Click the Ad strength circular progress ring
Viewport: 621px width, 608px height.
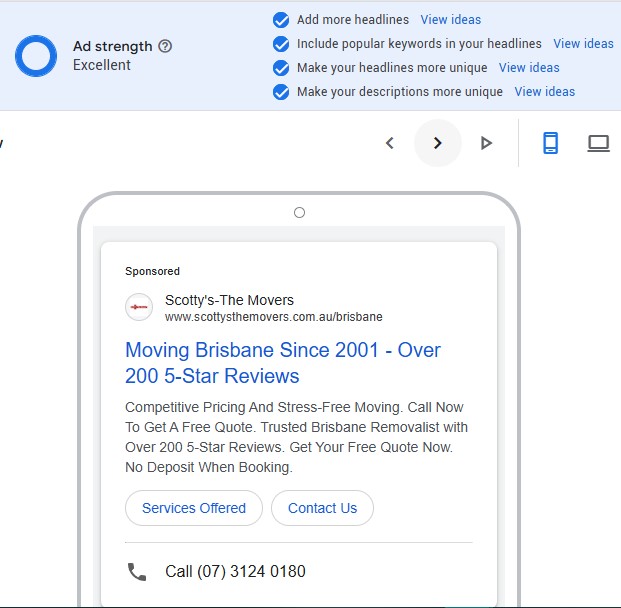(36, 56)
